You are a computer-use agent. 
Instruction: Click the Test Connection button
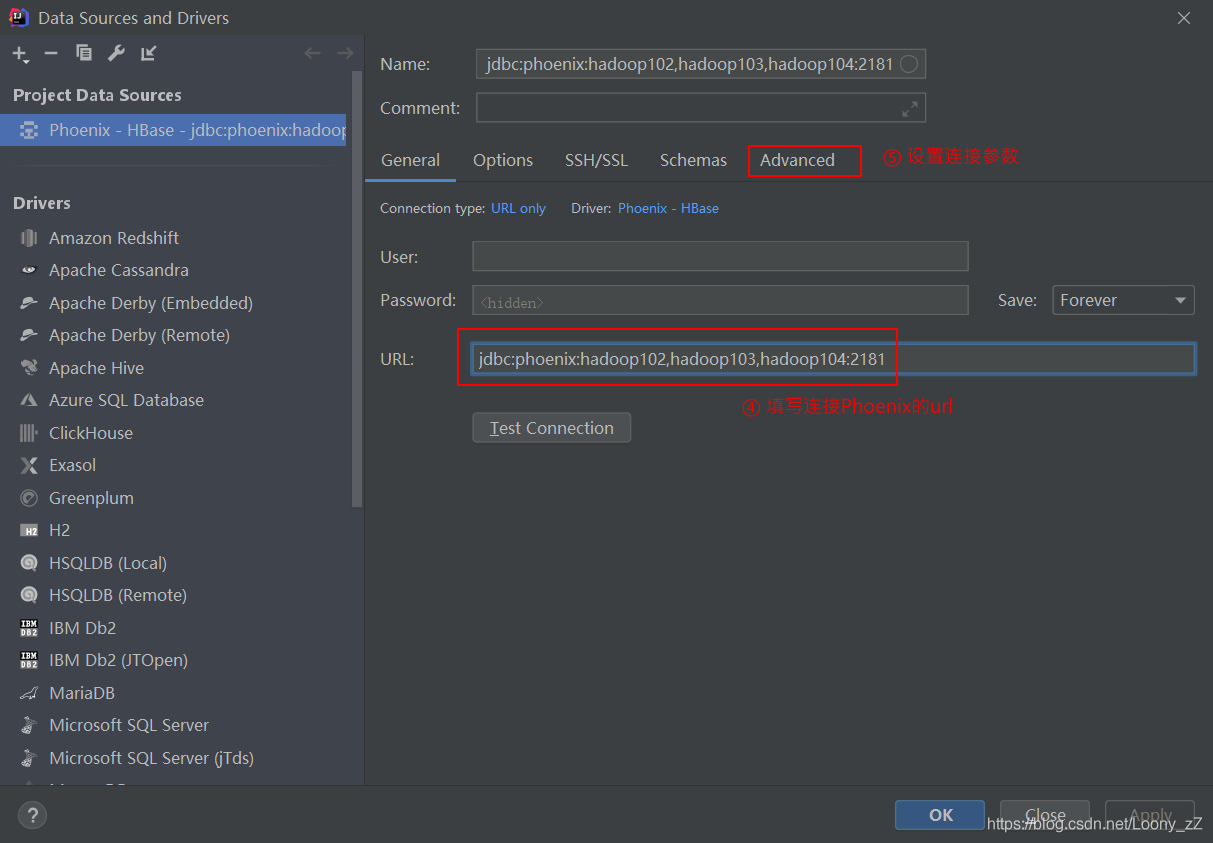click(552, 428)
